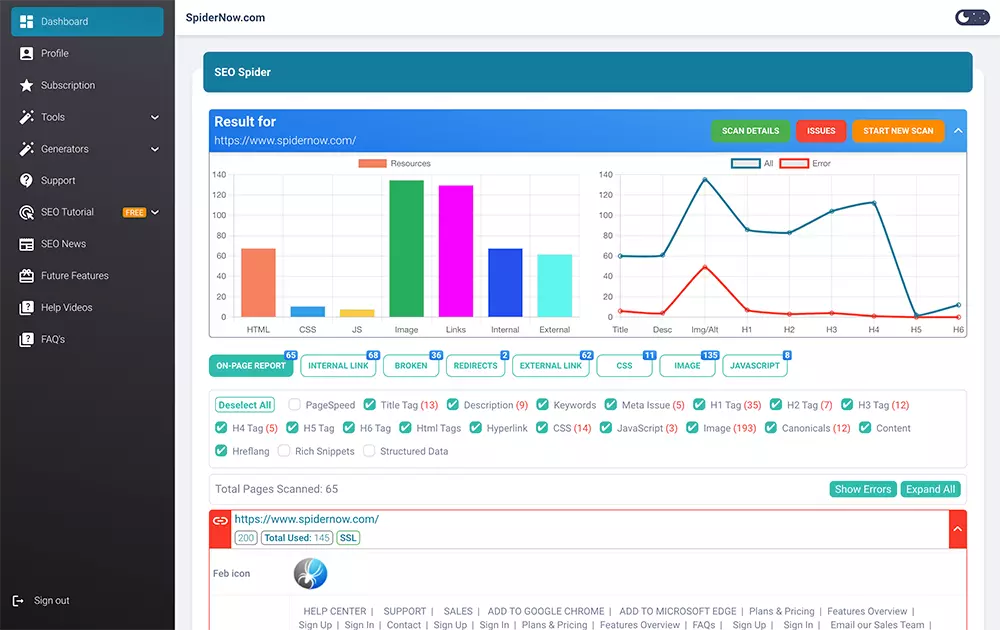
Task: Enable the Rich Snippets checkbox
Action: point(284,451)
